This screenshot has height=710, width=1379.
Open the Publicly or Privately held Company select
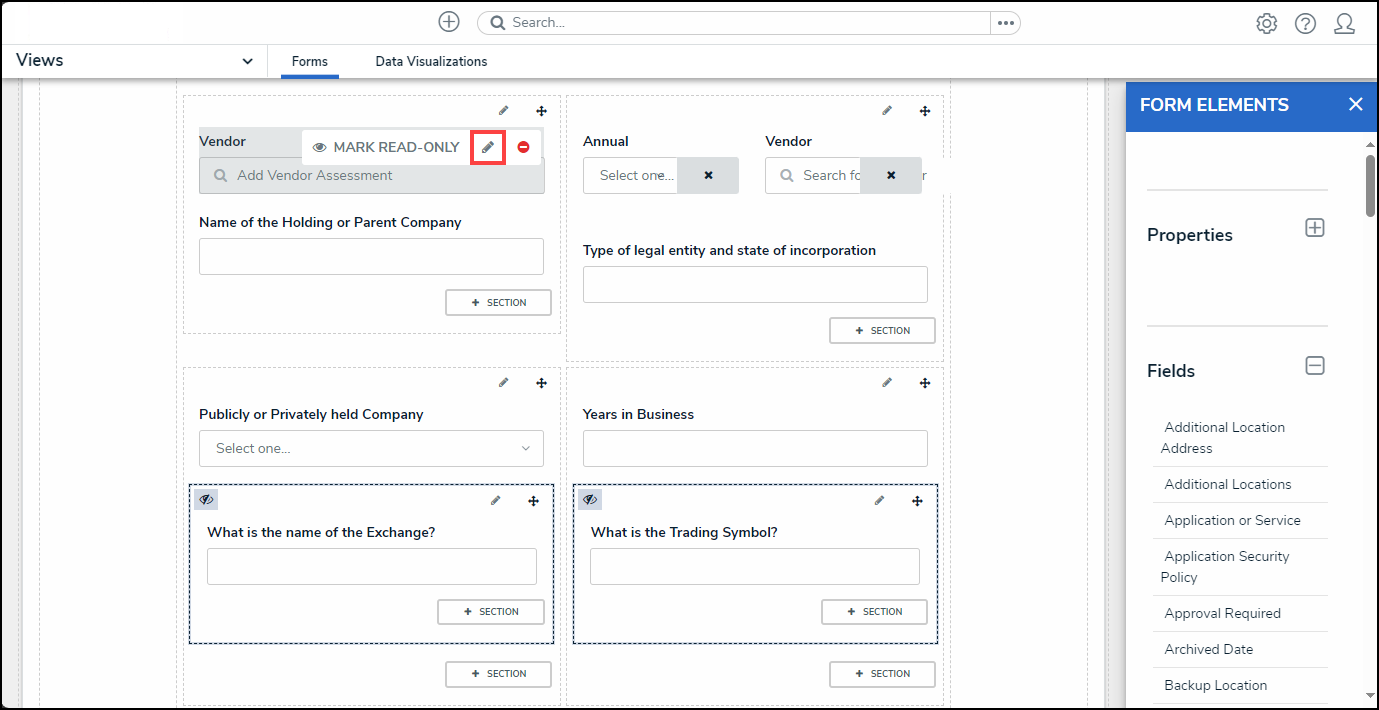pos(371,448)
